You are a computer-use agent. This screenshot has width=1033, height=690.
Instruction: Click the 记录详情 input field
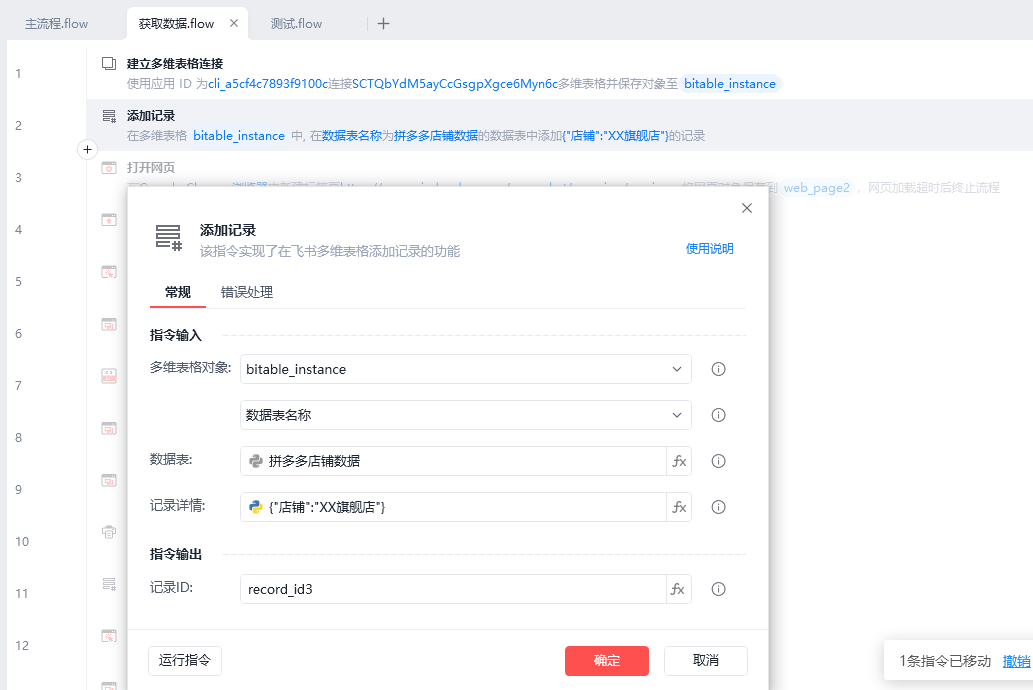pos(453,507)
